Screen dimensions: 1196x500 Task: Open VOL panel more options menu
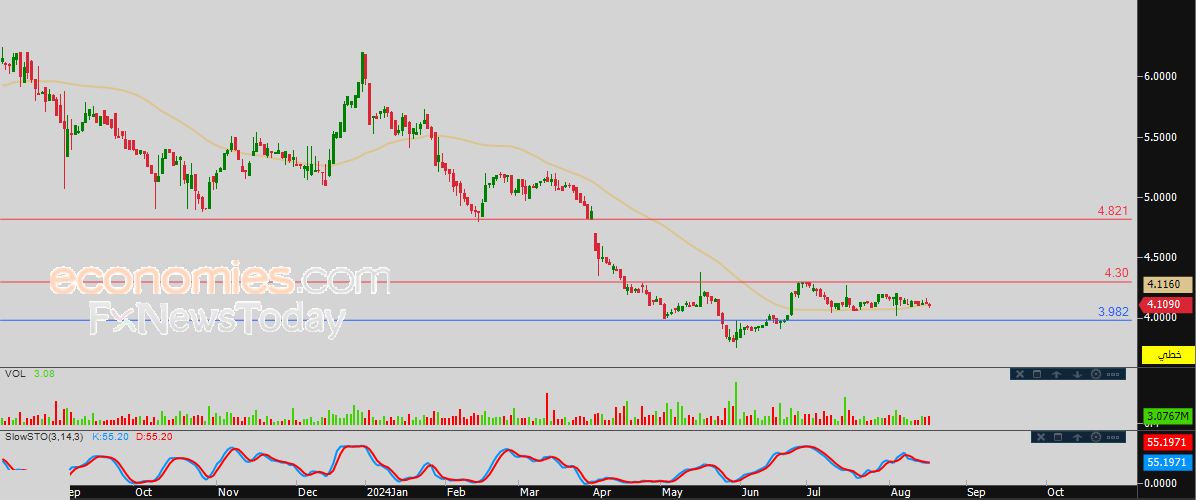[1115, 374]
